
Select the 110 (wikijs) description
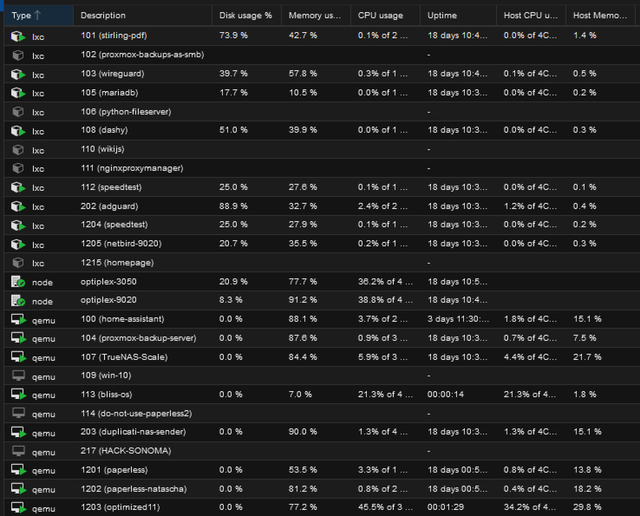(x=102, y=149)
